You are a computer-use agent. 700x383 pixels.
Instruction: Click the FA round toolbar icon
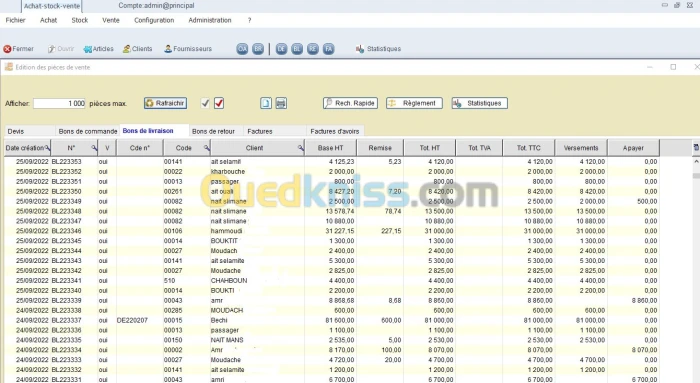[329, 49]
